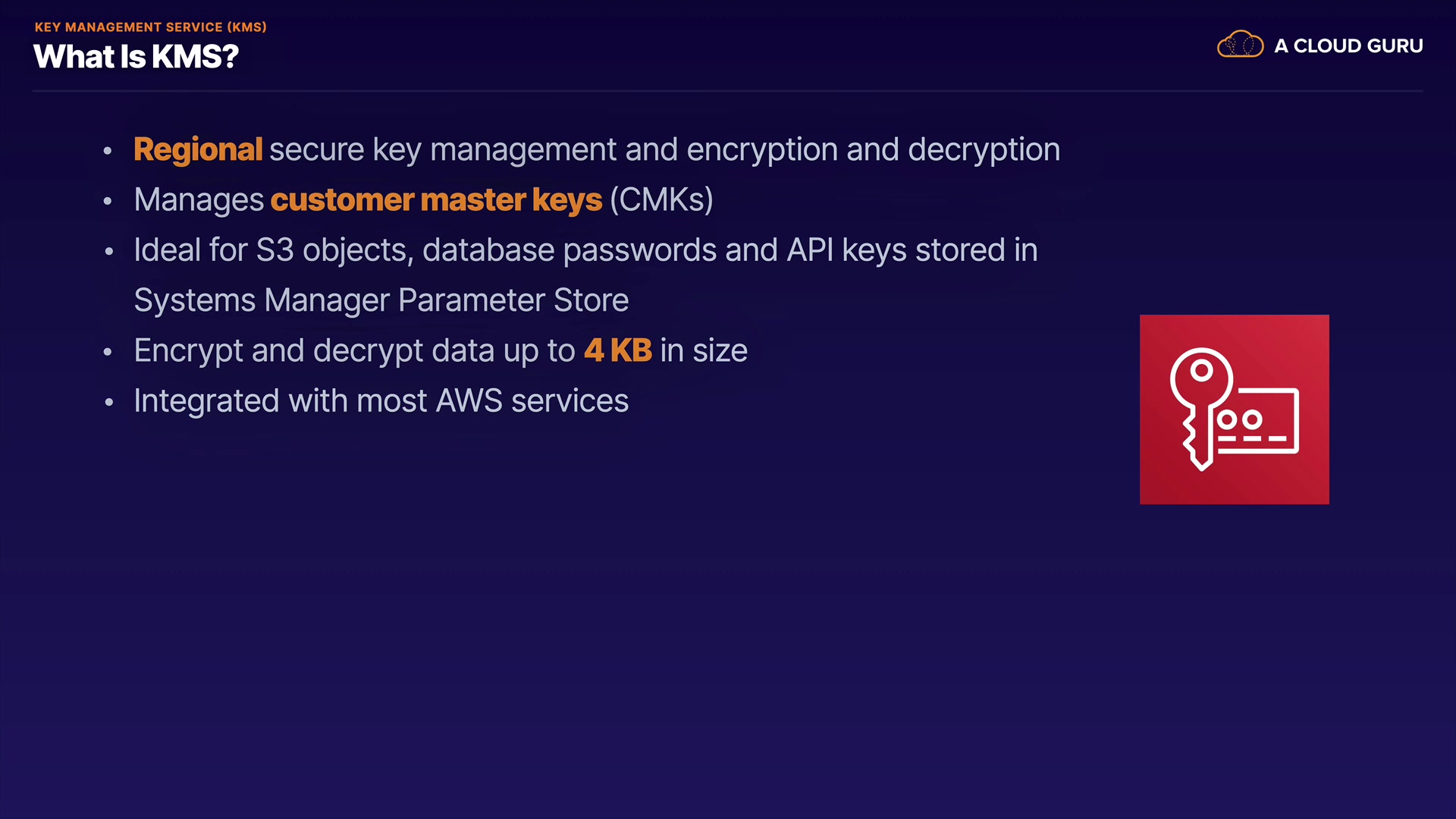Click the "Systems Manager Parameter Store" line
This screenshot has height=819, width=1456.
[x=381, y=300]
